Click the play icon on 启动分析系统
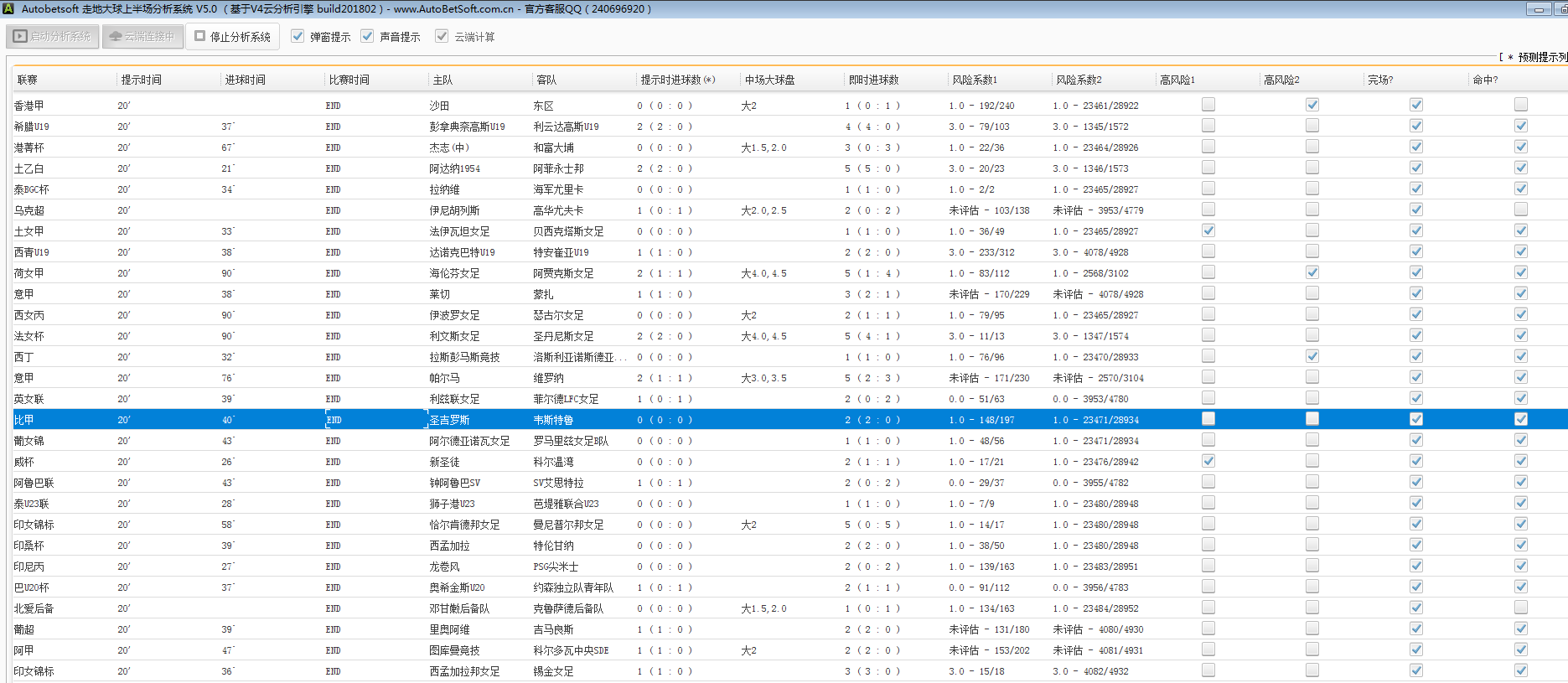This screenshot has width=1568, height=683. tap(20, 37)
